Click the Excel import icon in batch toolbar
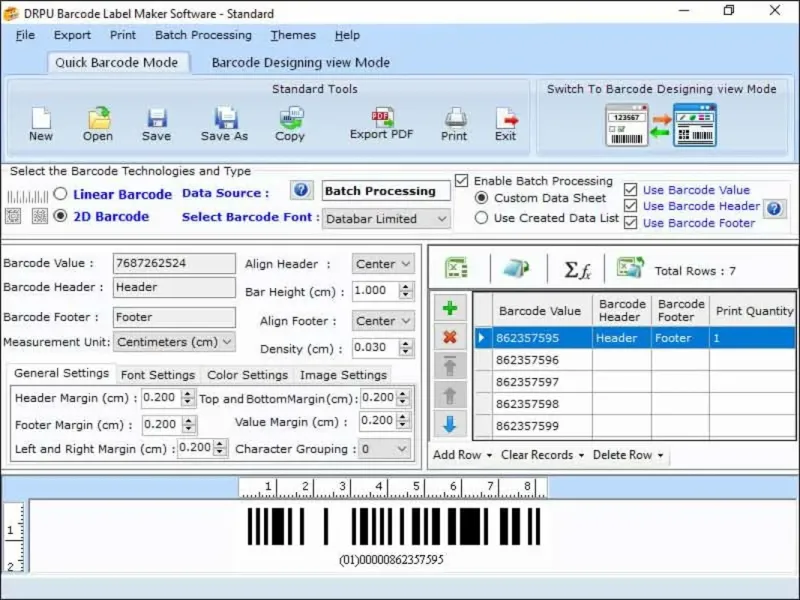Screen dimensions: 800x600 [x=456, y=268]
